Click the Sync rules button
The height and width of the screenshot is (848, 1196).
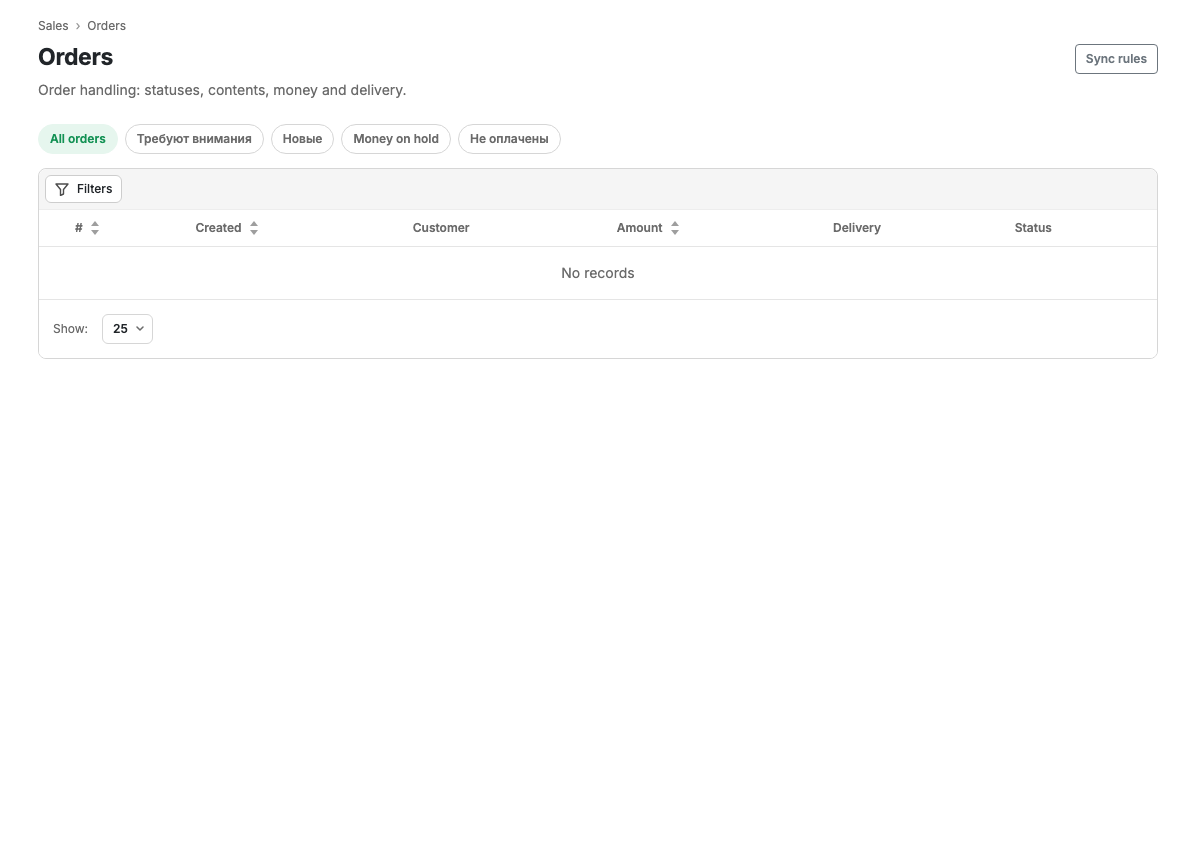point(1116,59)
